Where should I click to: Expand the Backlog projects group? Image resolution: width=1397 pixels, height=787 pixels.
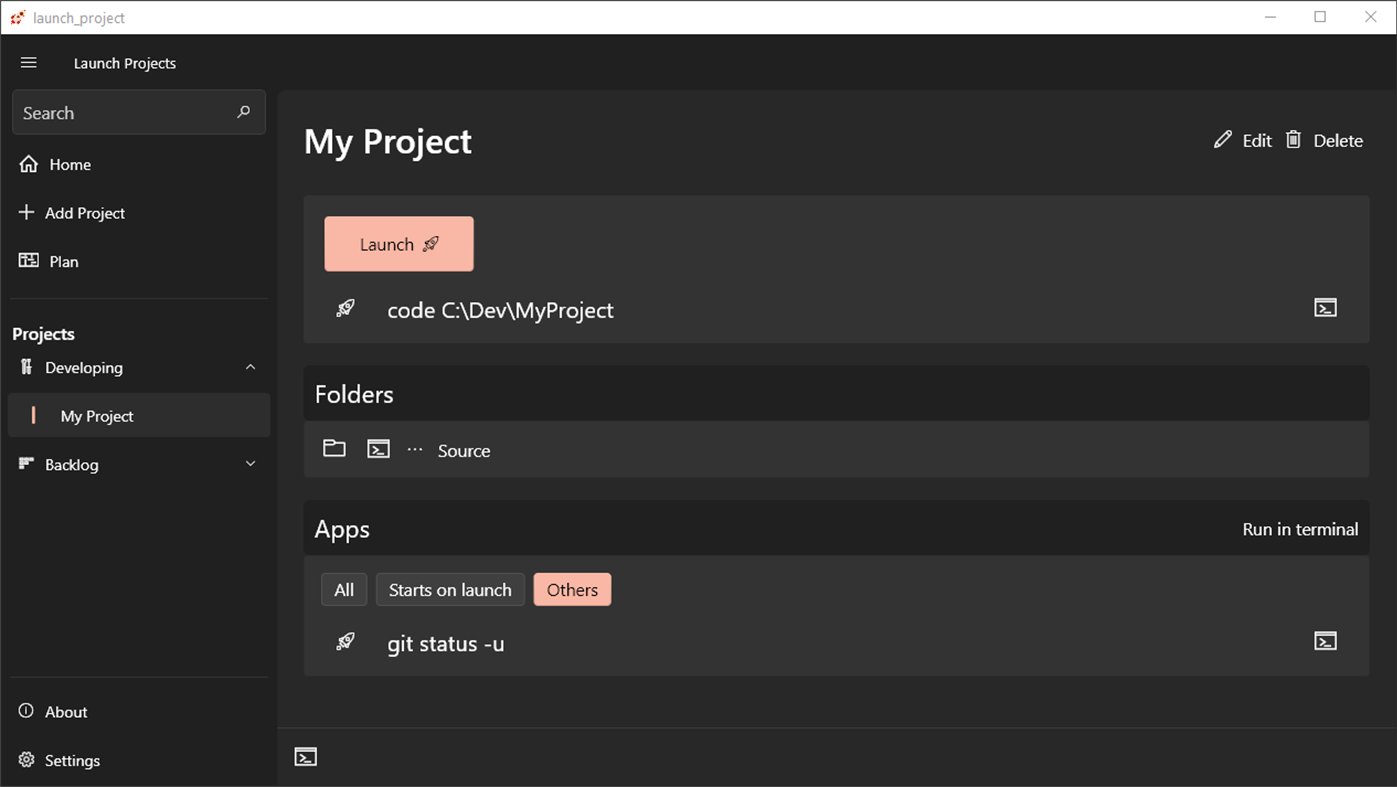pos(250,464)
